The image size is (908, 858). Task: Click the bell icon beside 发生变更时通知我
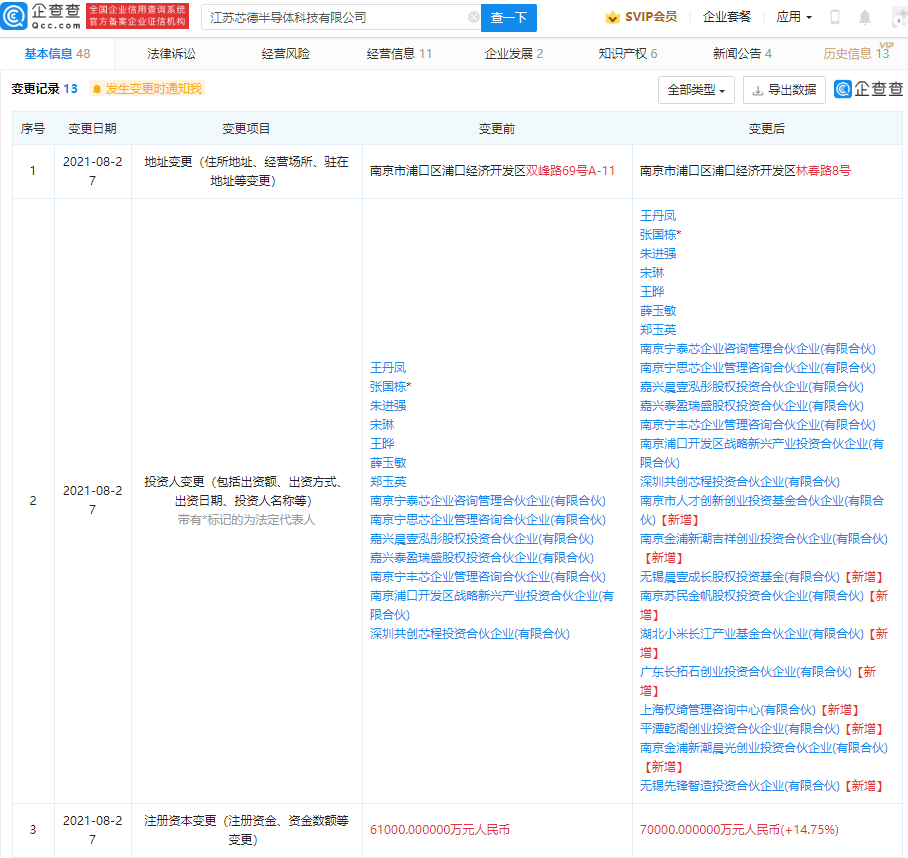pyautogui.click(x=97, y=89)
